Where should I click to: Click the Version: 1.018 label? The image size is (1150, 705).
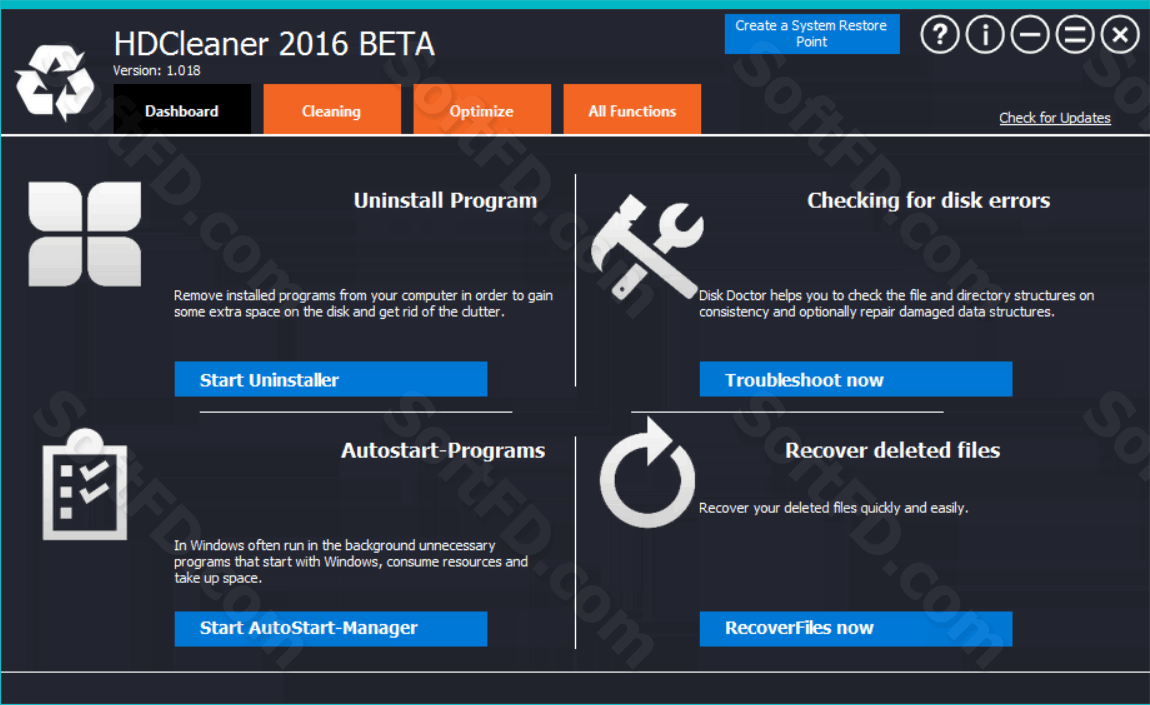(156, 70)
